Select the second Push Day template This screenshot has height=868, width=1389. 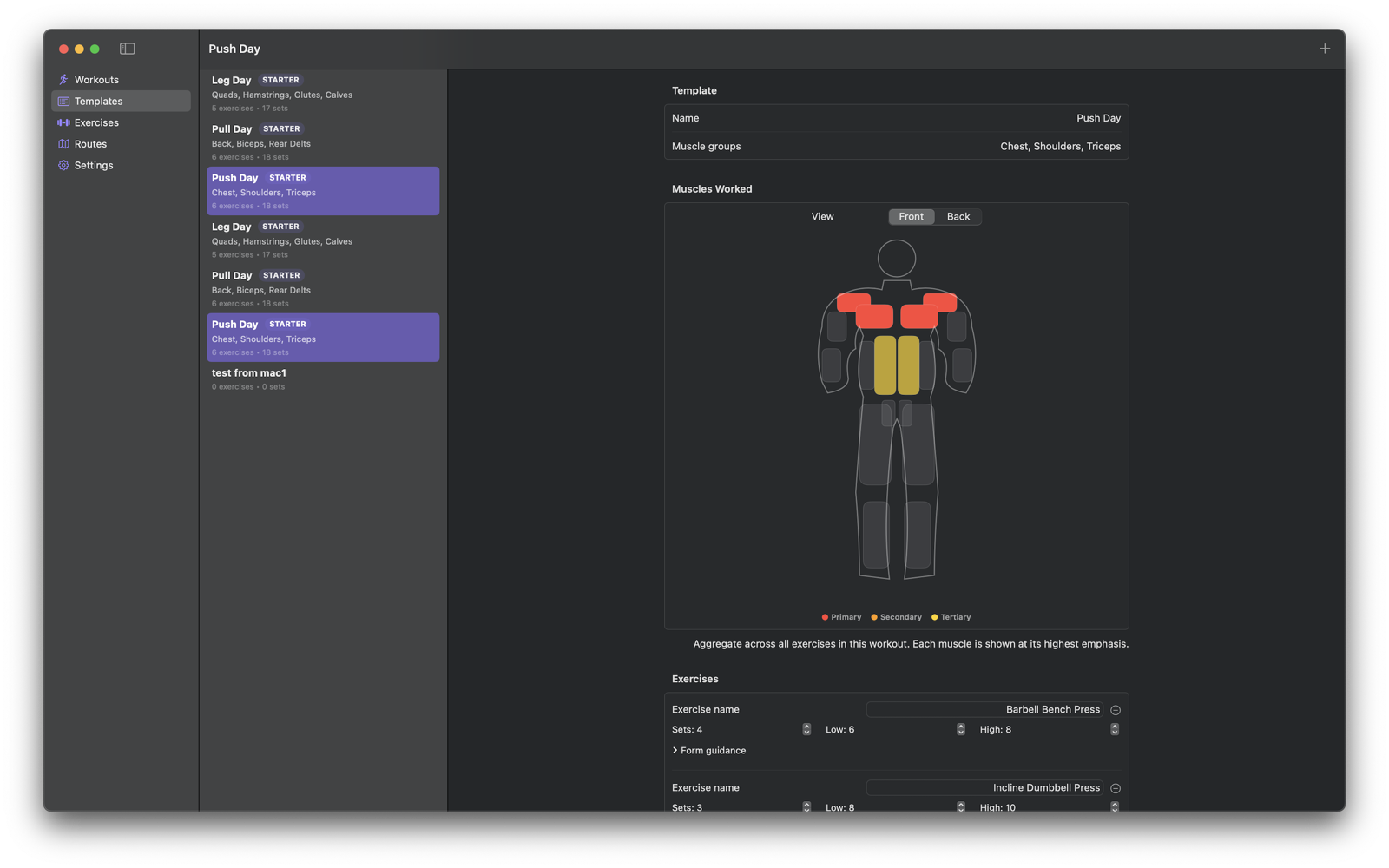(323, 338)
